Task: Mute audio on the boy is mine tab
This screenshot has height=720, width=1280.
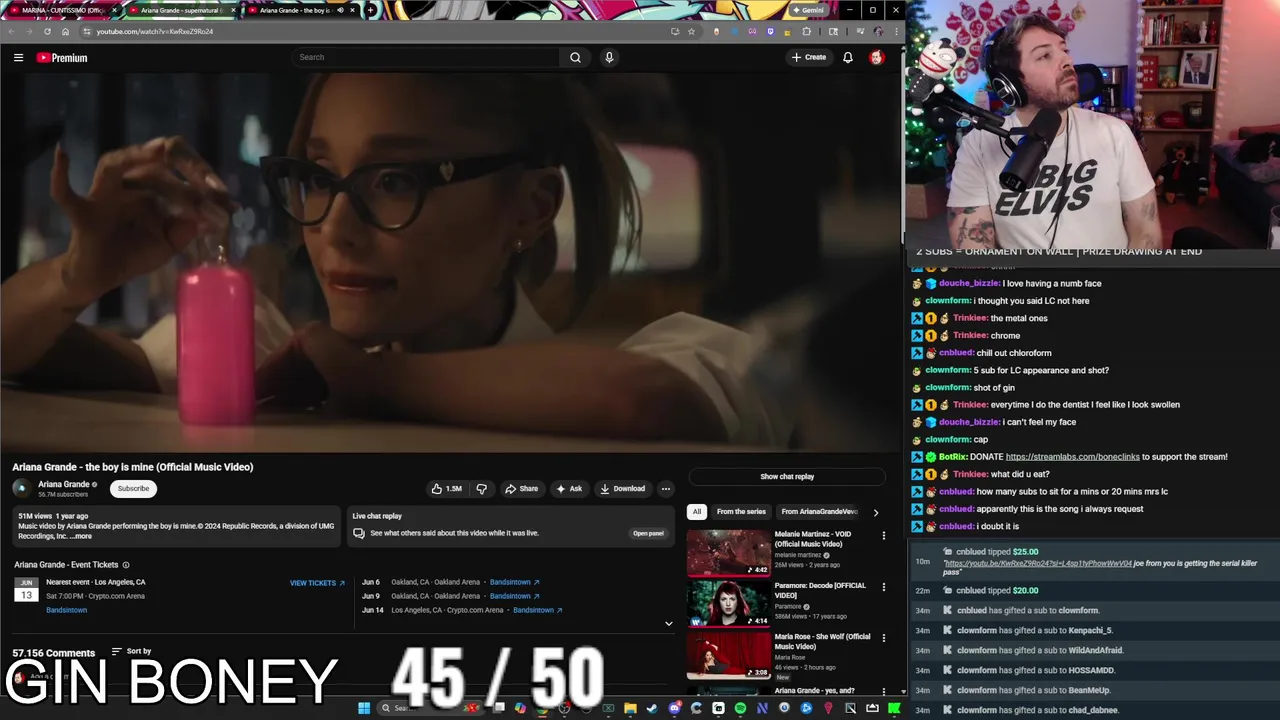Action: 340,10
